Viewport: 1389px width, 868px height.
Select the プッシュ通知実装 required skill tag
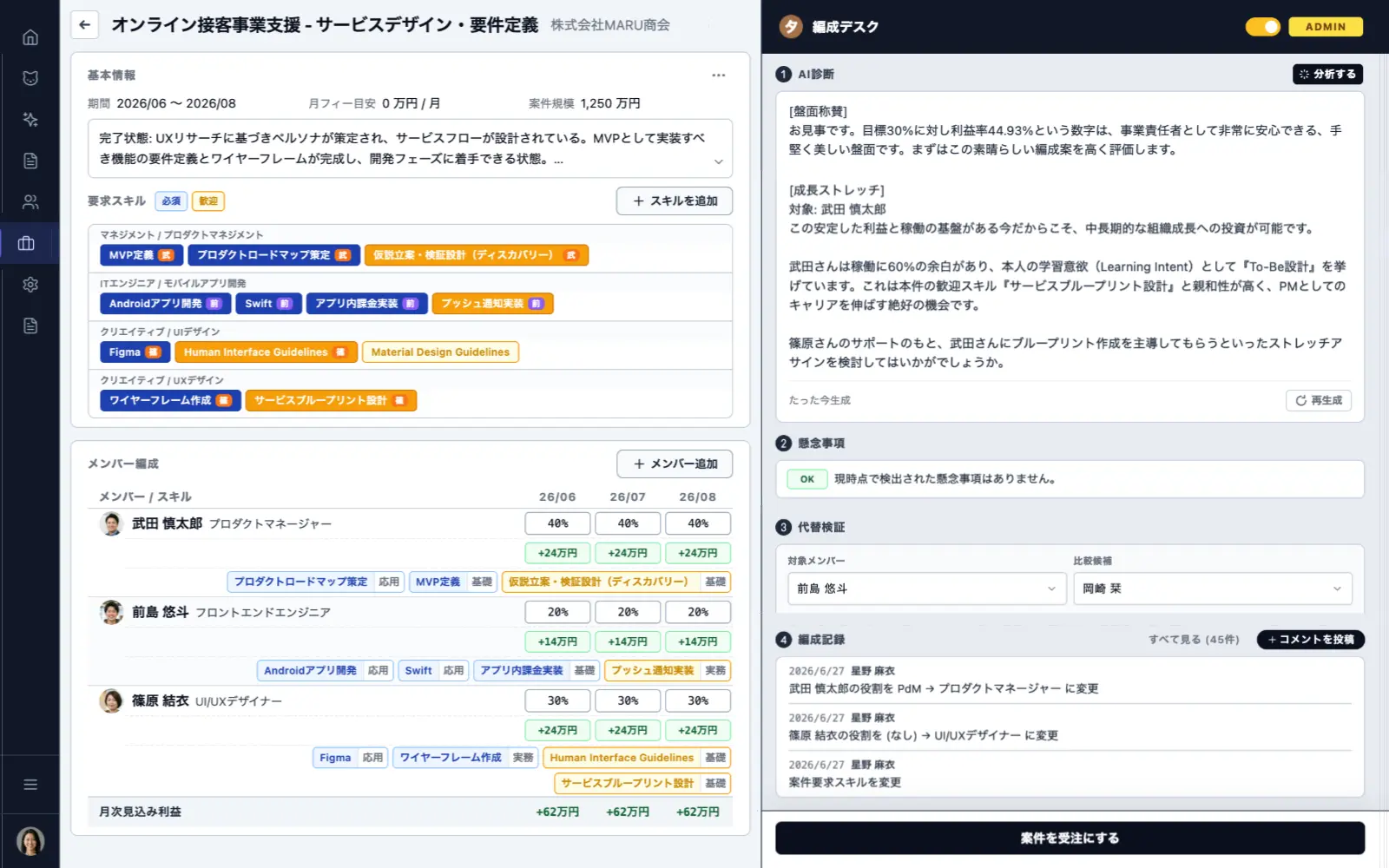(492, 304)
